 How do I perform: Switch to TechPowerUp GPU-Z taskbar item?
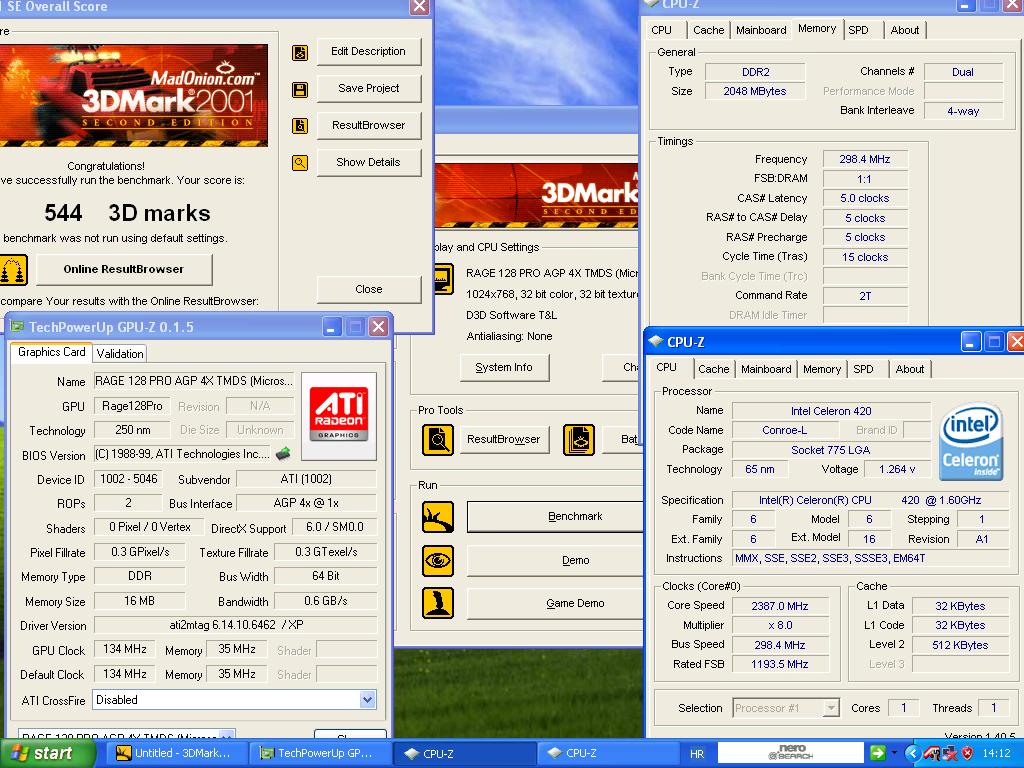point(320,753)
